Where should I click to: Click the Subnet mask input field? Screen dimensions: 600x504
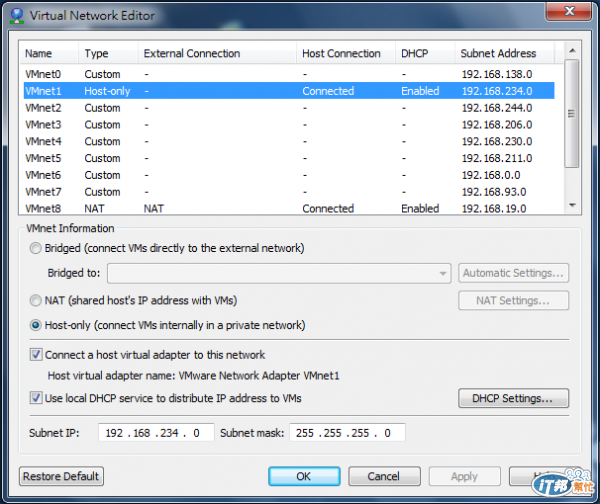coord(347,433)
